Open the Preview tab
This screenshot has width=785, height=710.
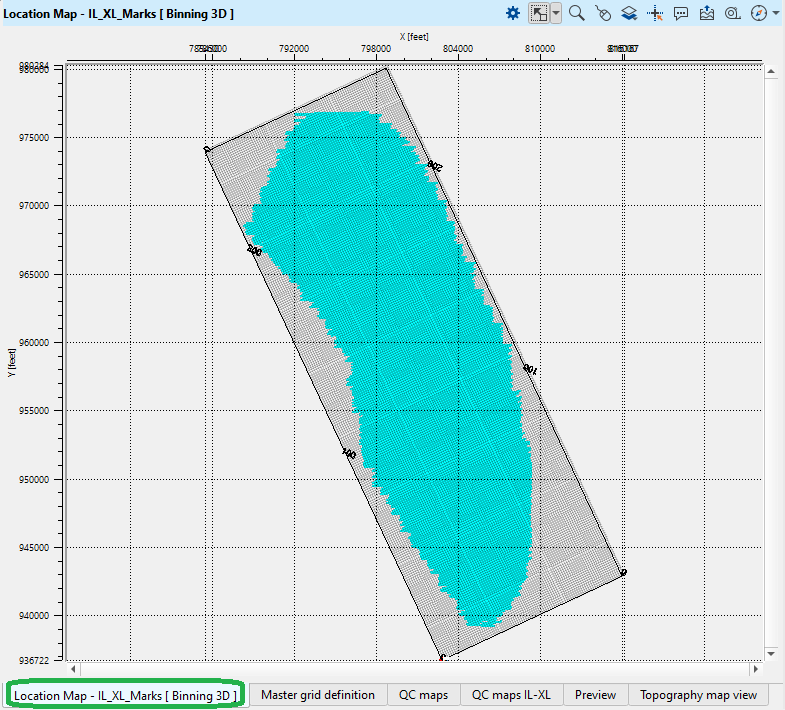596,694
